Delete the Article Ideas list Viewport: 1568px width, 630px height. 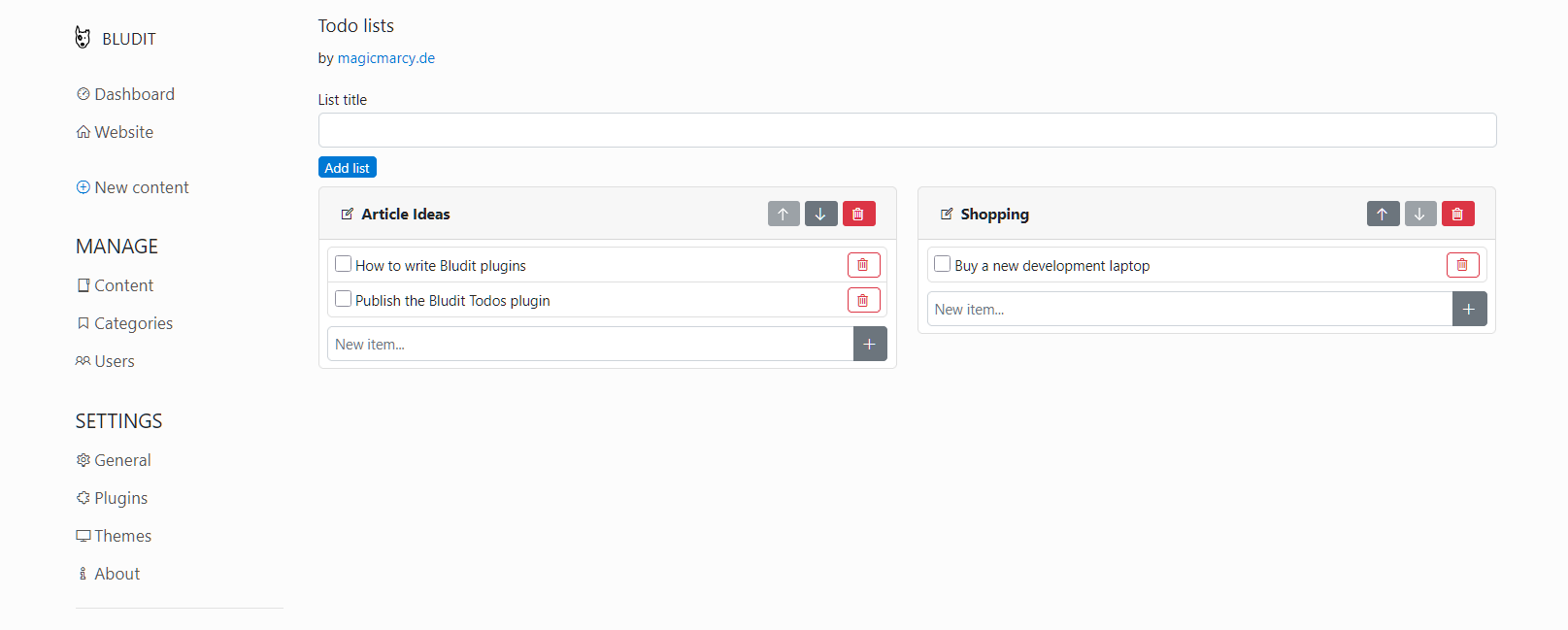[858, 214]
